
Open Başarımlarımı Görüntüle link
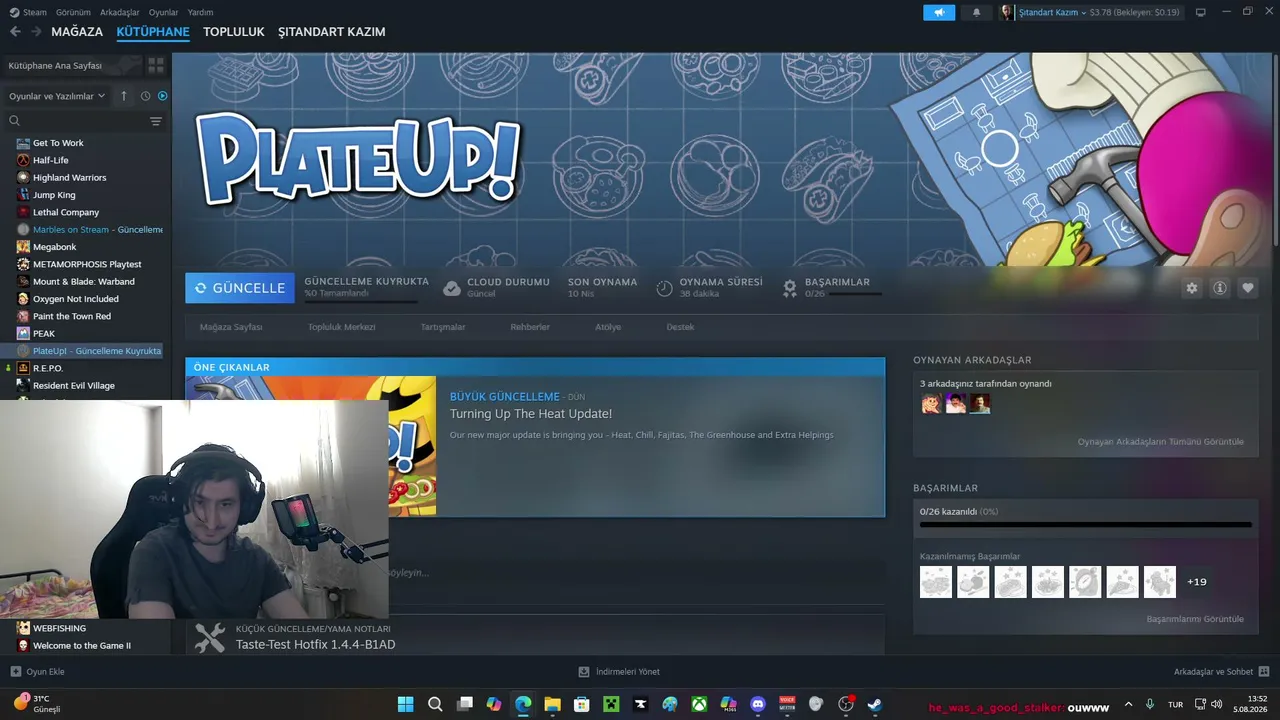click(1195, 619)
